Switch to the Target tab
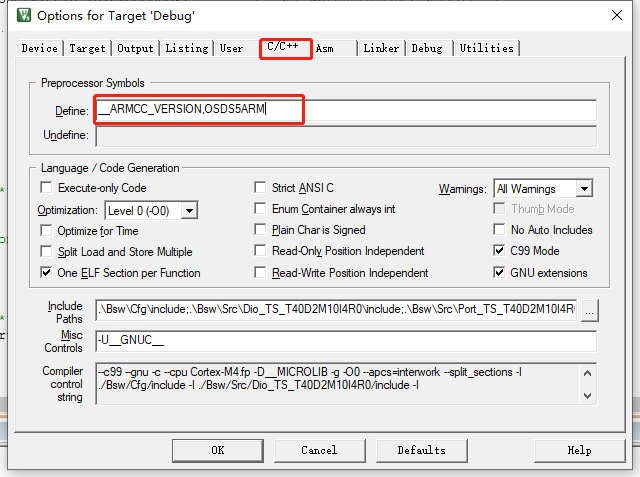 [x=87, y=48]
